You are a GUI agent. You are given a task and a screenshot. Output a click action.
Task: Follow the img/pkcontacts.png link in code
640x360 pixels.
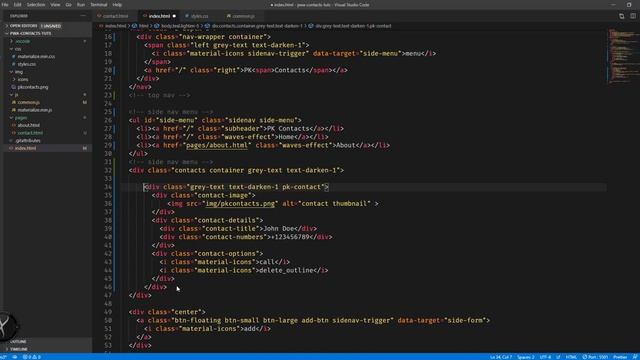pos(240,204)
